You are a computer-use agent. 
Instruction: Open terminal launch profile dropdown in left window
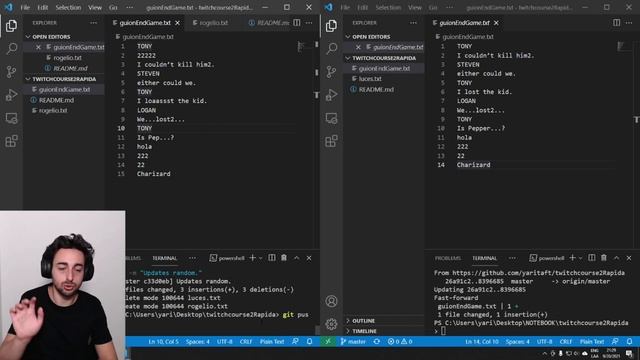pos(260,258)
